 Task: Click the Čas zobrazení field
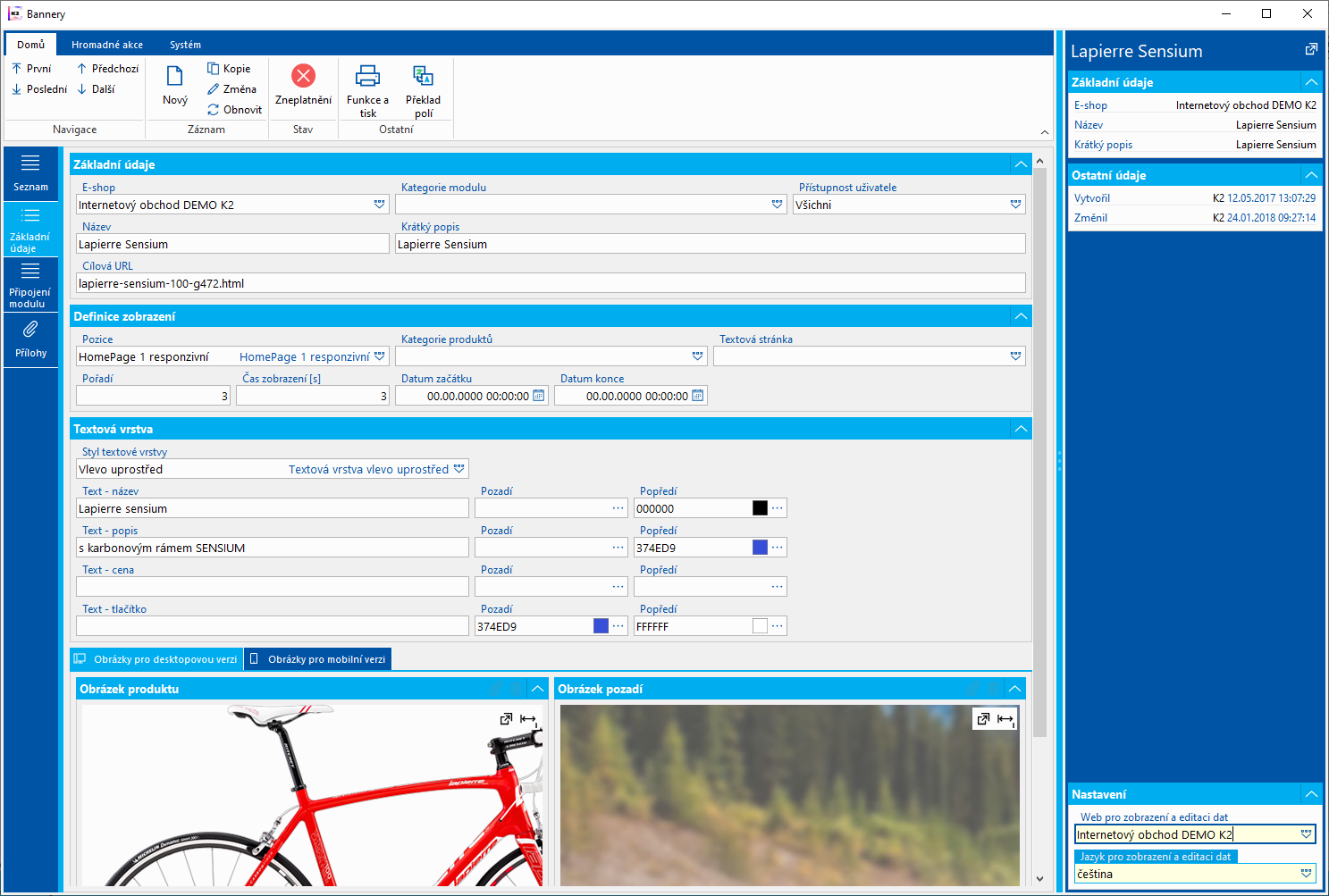pyautogui.click(x=313, y=396)
